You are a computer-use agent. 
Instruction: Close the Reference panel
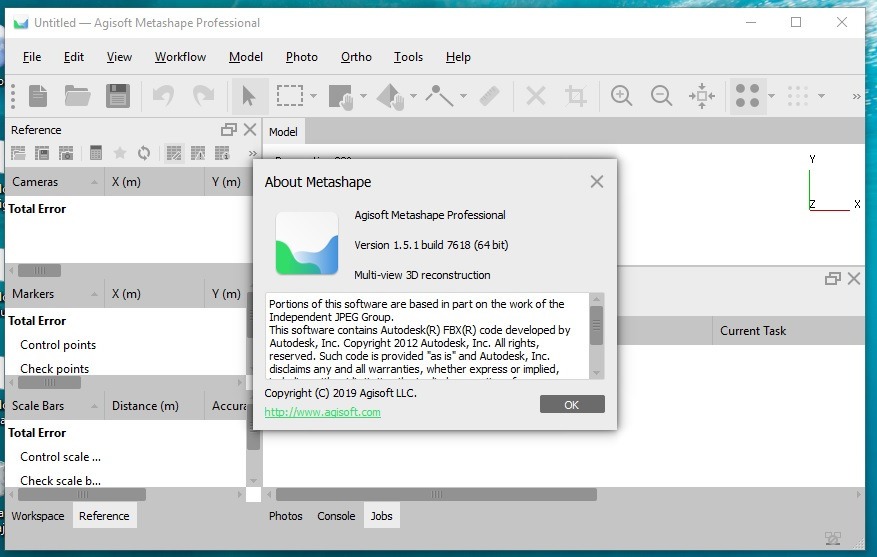(x=250, y=130)
